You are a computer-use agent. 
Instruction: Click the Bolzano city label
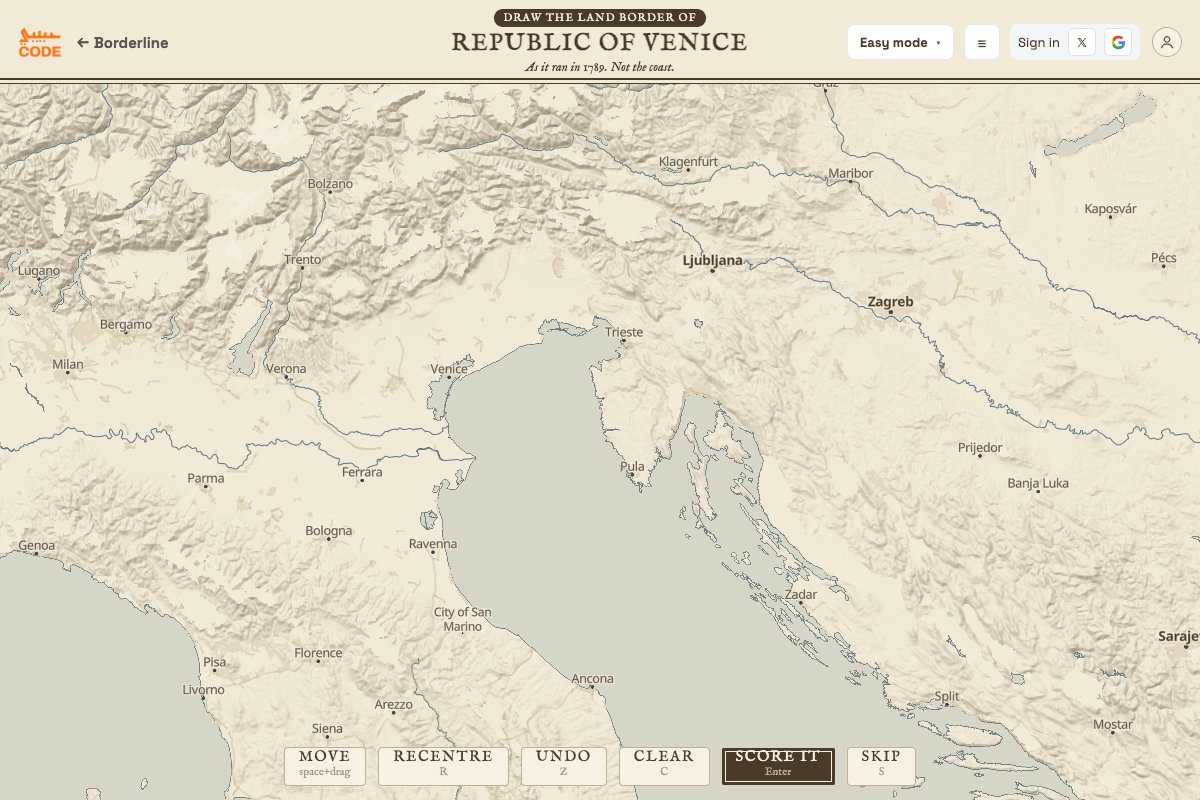point(330,184)
